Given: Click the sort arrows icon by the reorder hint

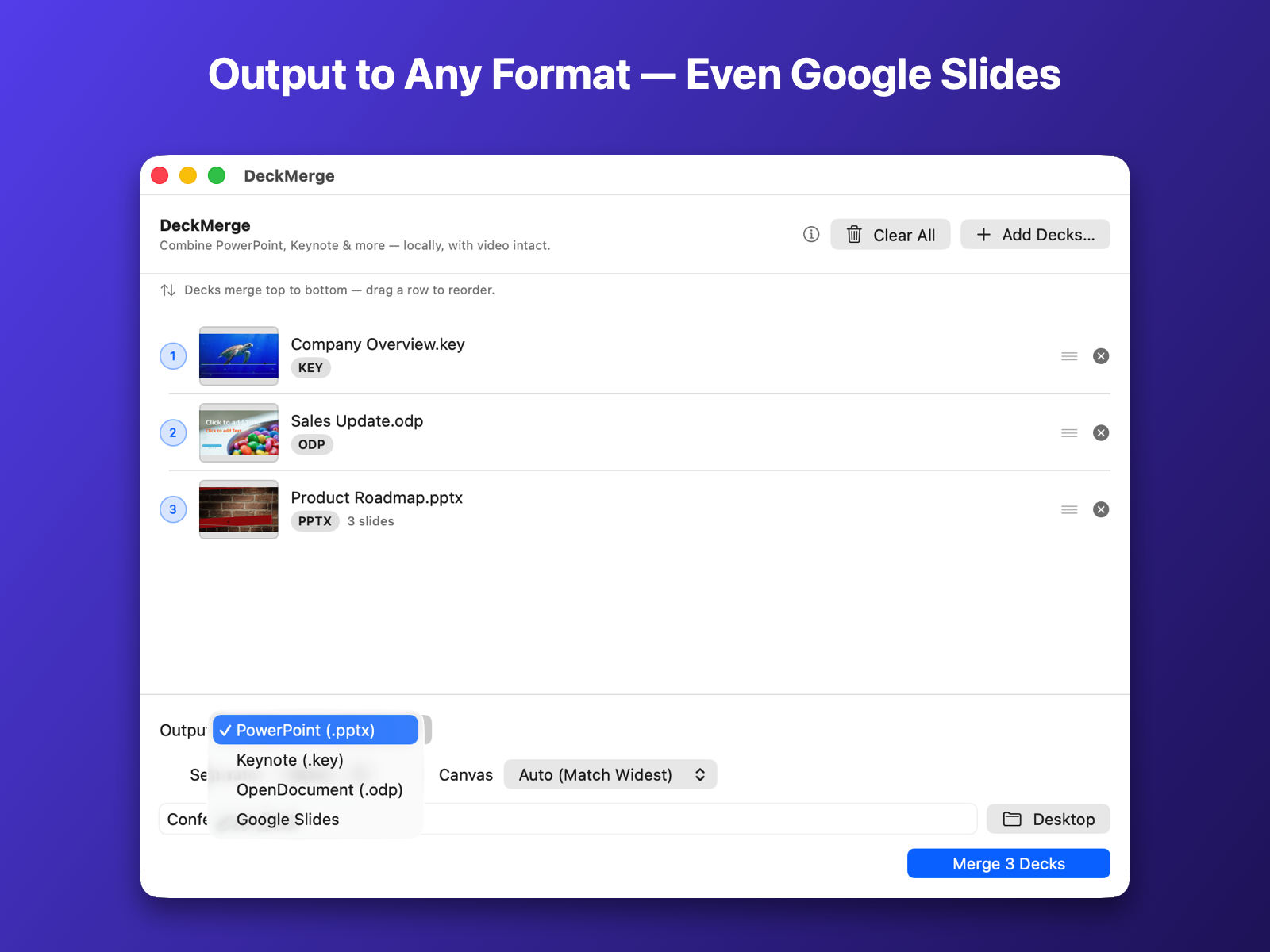Looking at the screenshot, I should [167, 290].
